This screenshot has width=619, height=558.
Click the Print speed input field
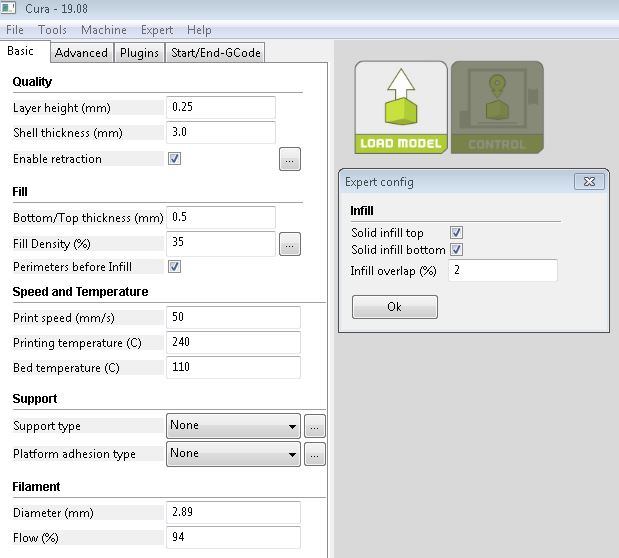click(233, 317)
